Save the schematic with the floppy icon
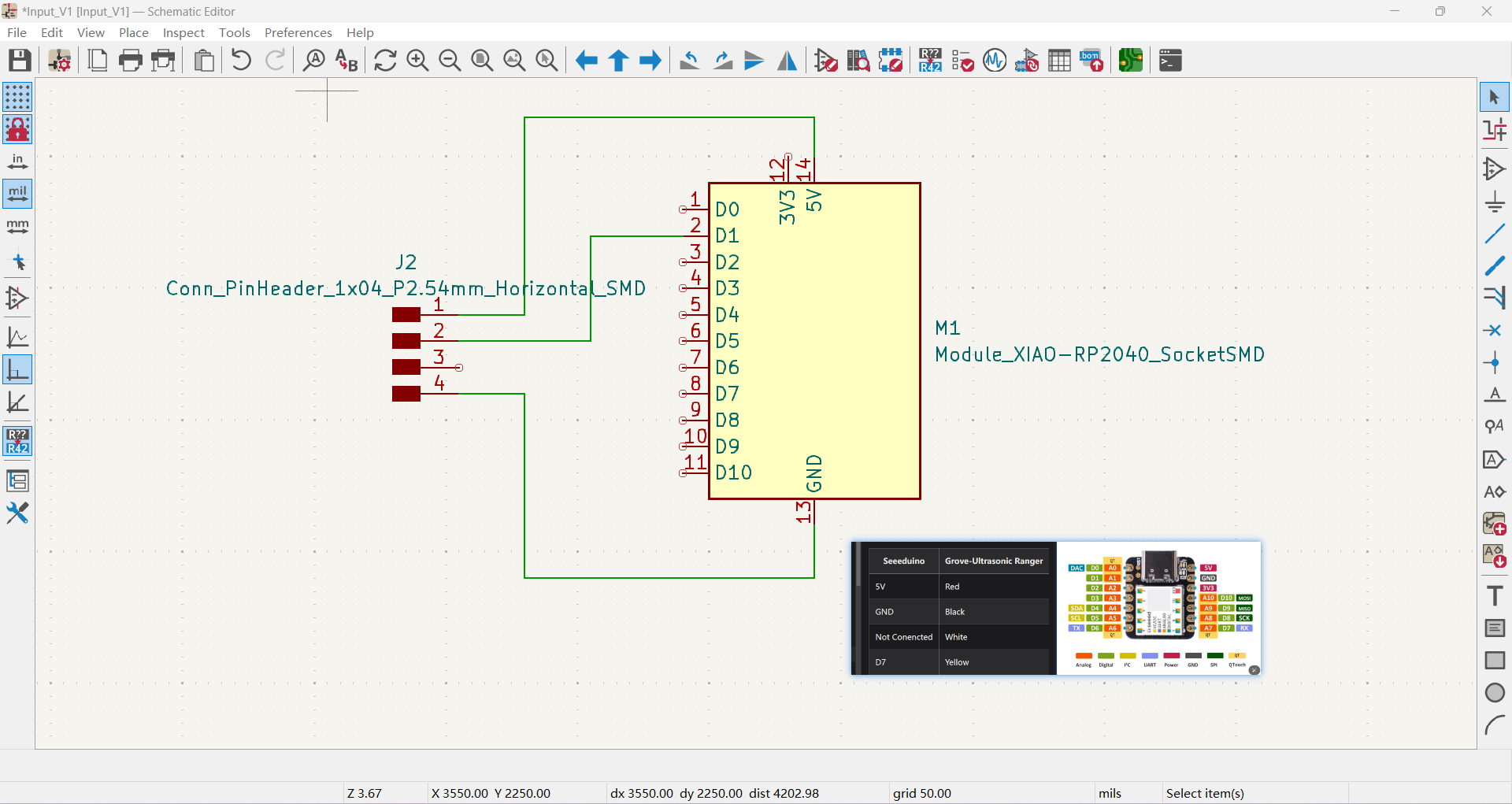1512x804 pixels. 20,61
